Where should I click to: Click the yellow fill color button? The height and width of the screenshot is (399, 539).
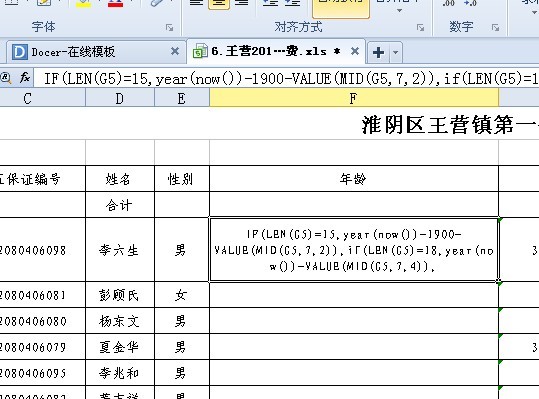click(83, 3)
